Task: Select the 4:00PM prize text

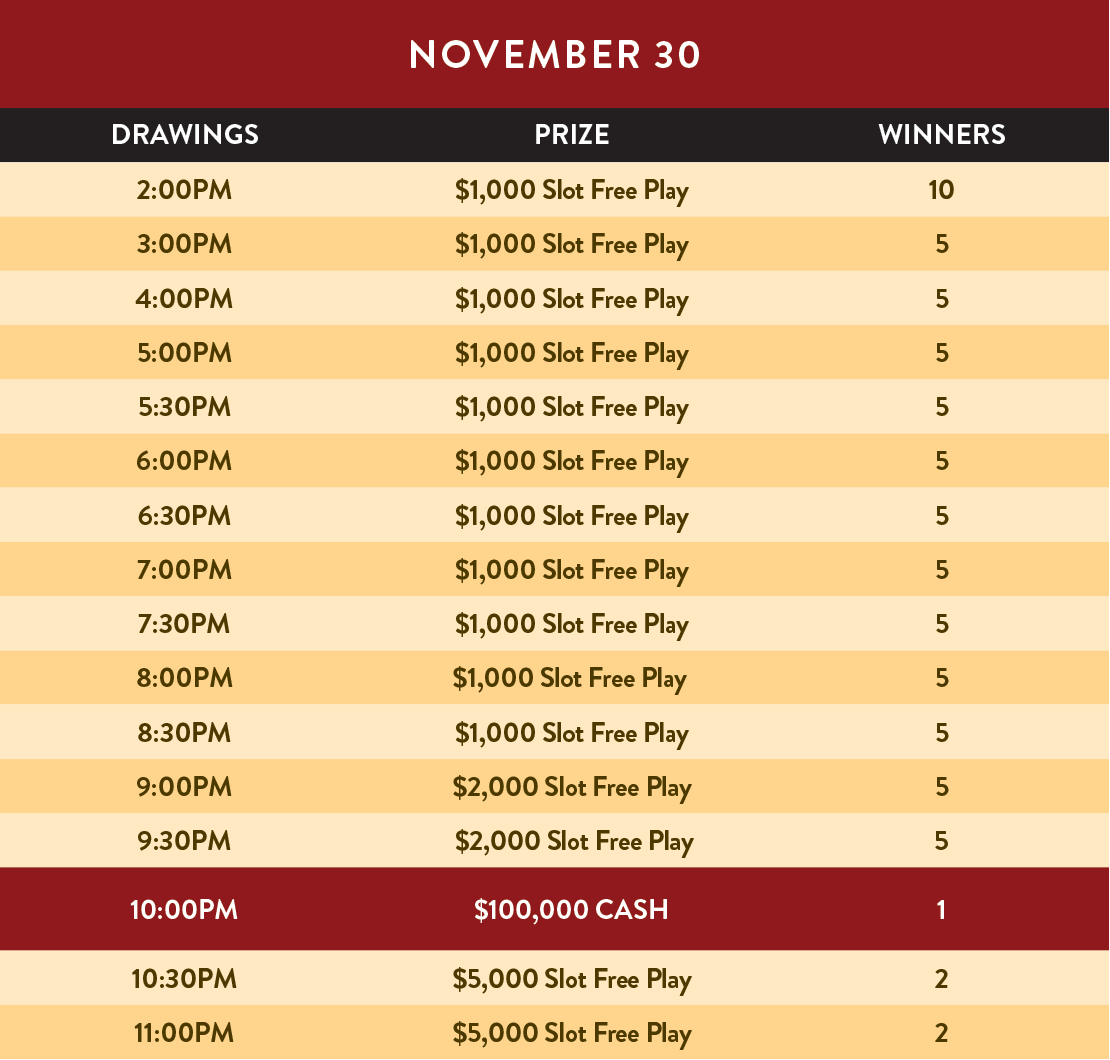Action: click(x=571, y=299)
